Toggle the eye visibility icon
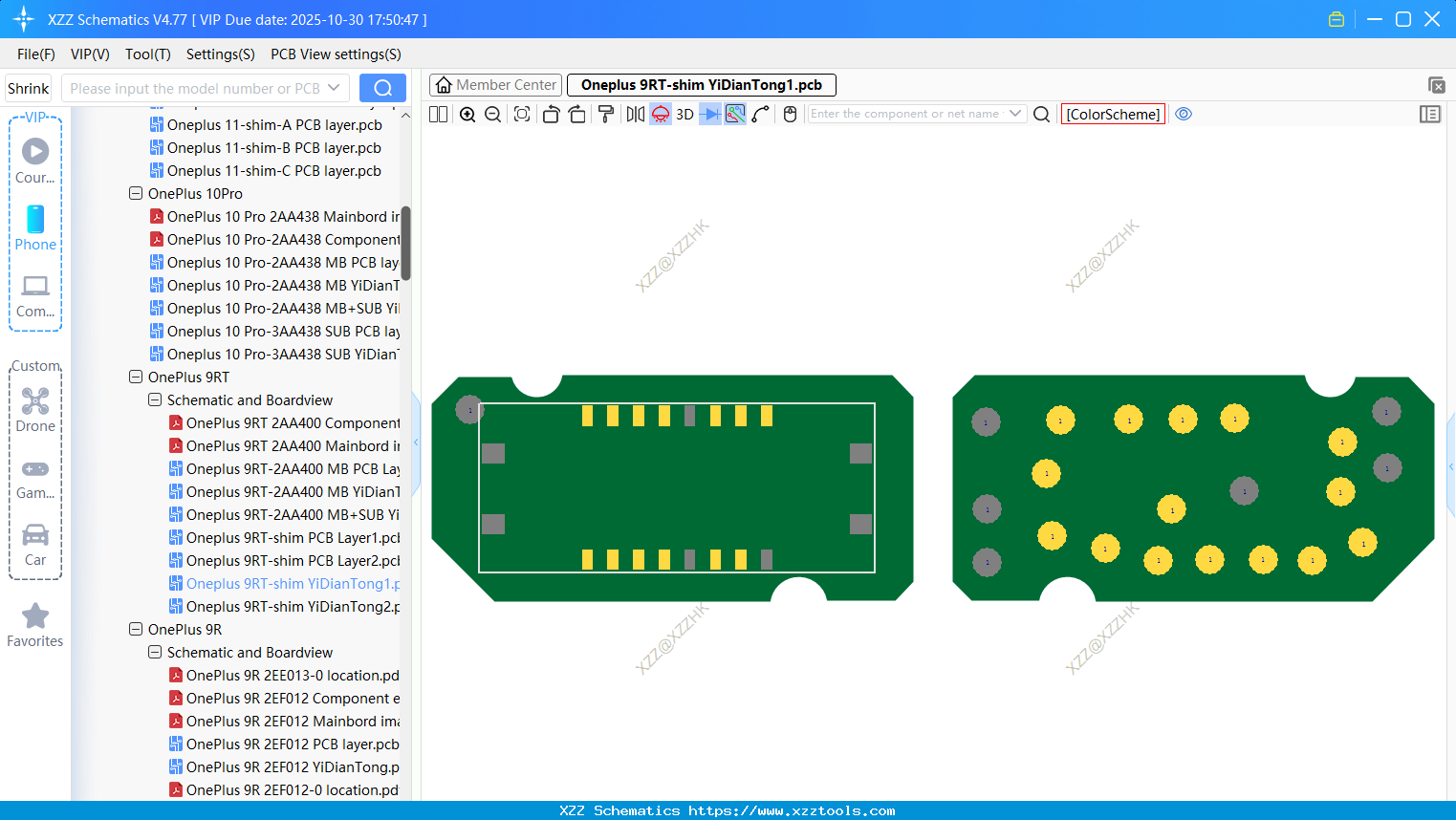Screen dimensions: 1456x820 [x=1184, y=114]
